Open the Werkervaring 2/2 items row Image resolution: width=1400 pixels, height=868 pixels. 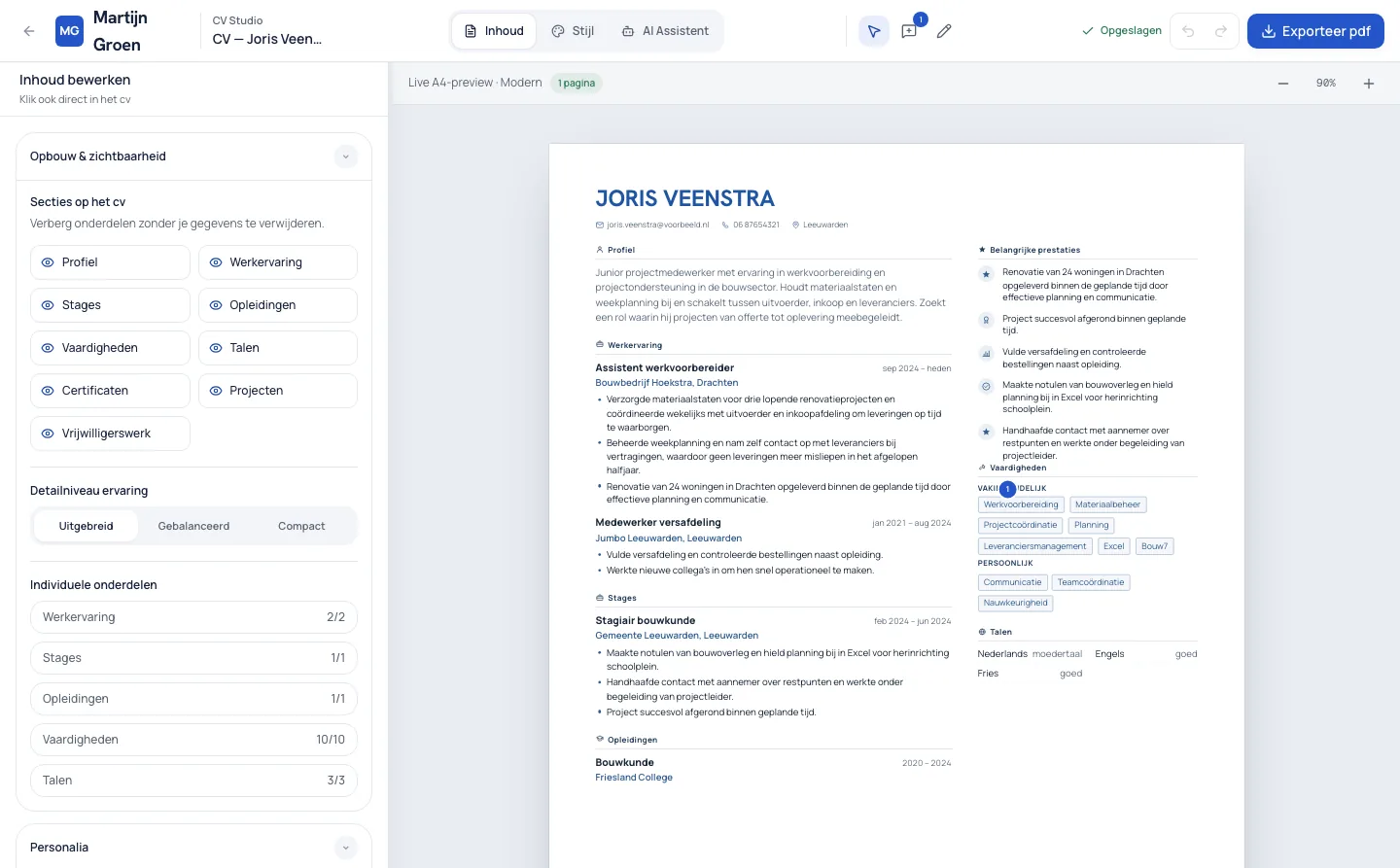tap(194, 617)
